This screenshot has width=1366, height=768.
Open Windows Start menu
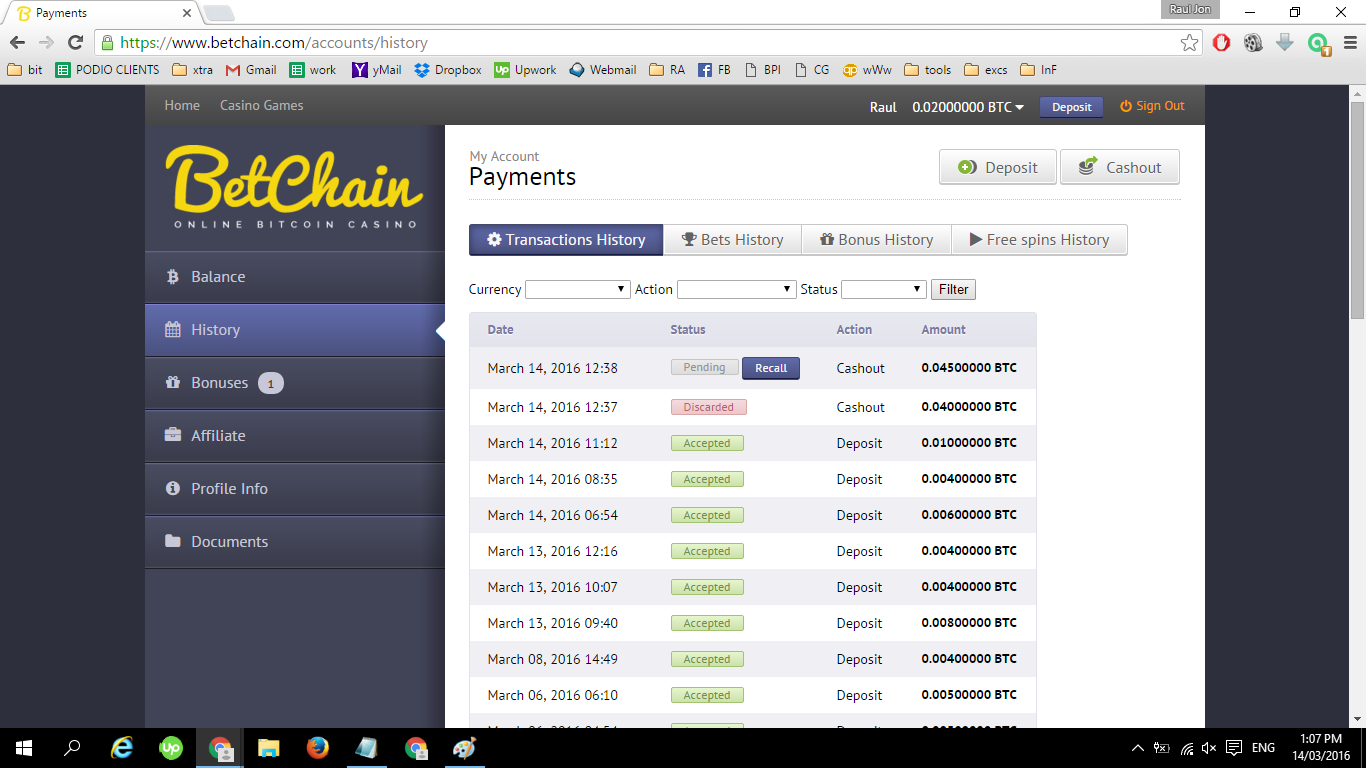pyautogui.click(x=24, y=748)
